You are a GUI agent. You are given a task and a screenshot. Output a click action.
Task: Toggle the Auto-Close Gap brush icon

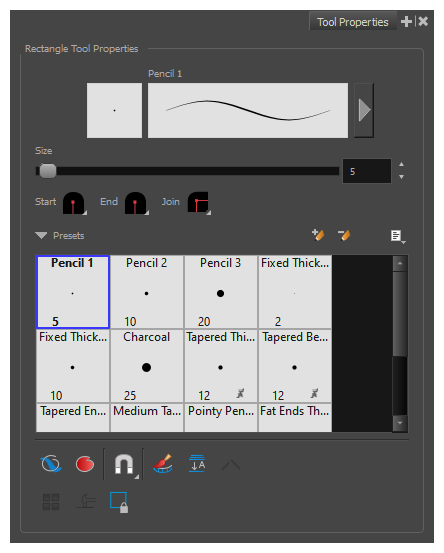point(163,463)
